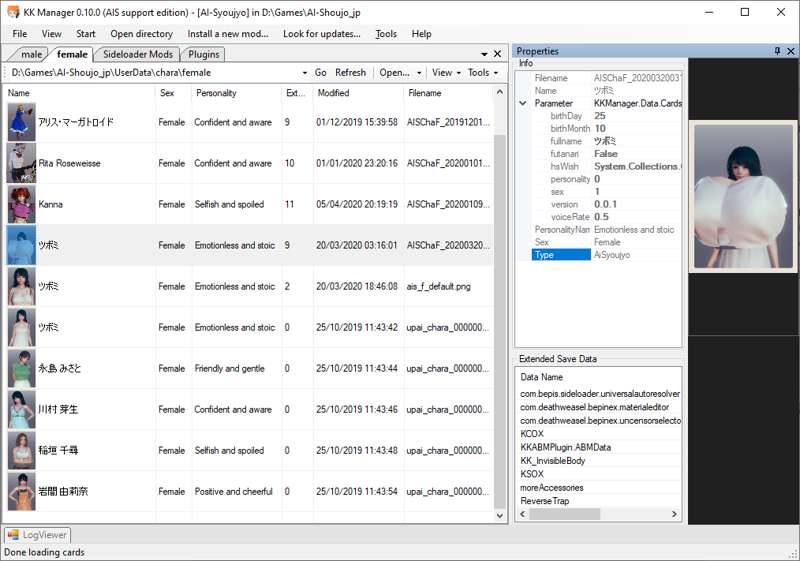Select com.deathweasel.bepinex.materialeditor entry
The height and width of the screenshot is (561, 800).
pos(594,407)
